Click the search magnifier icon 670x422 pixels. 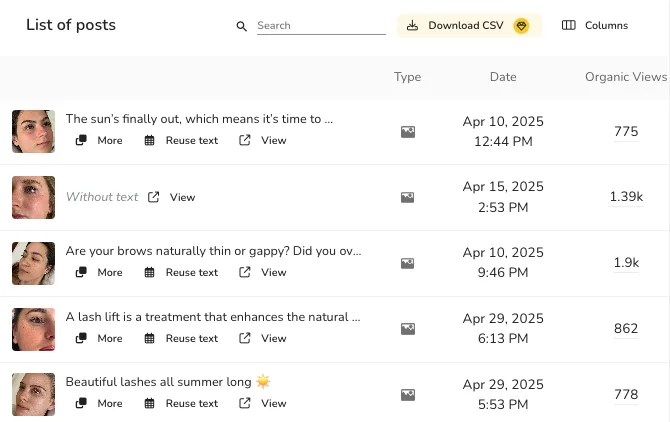pyautogui.click(x=241, y=26)
